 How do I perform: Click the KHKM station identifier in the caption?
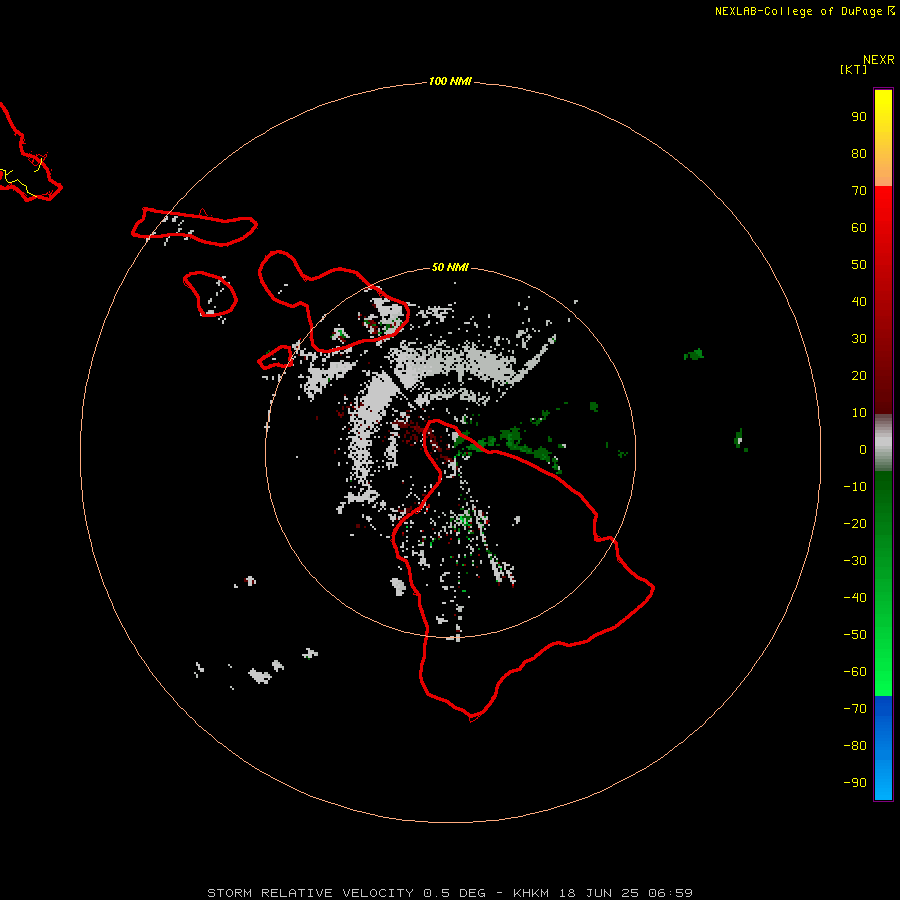tap(531, 893)
